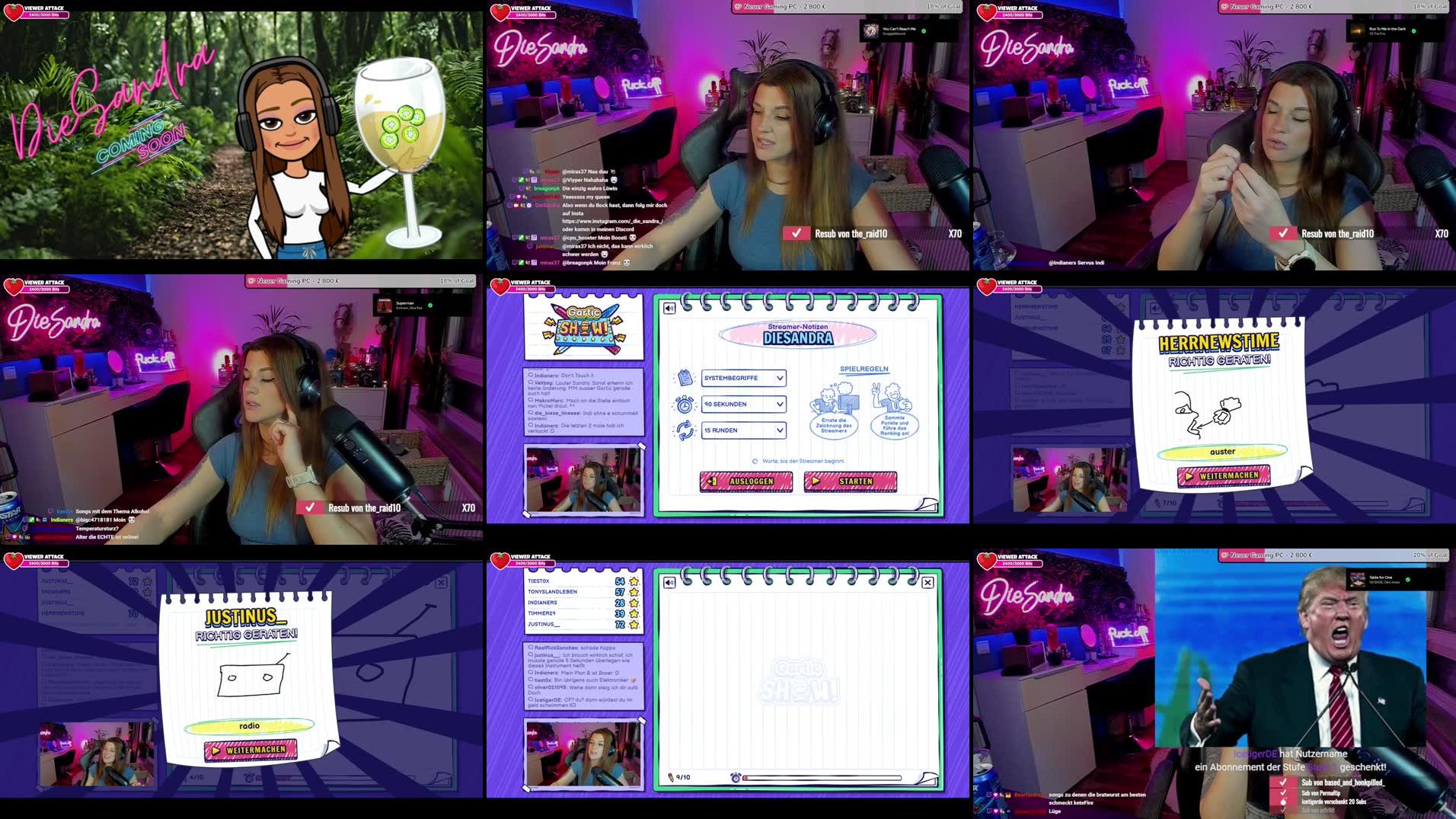Click the star icon next to TIESTOX
1456x819 pixels.
point(634,580)
